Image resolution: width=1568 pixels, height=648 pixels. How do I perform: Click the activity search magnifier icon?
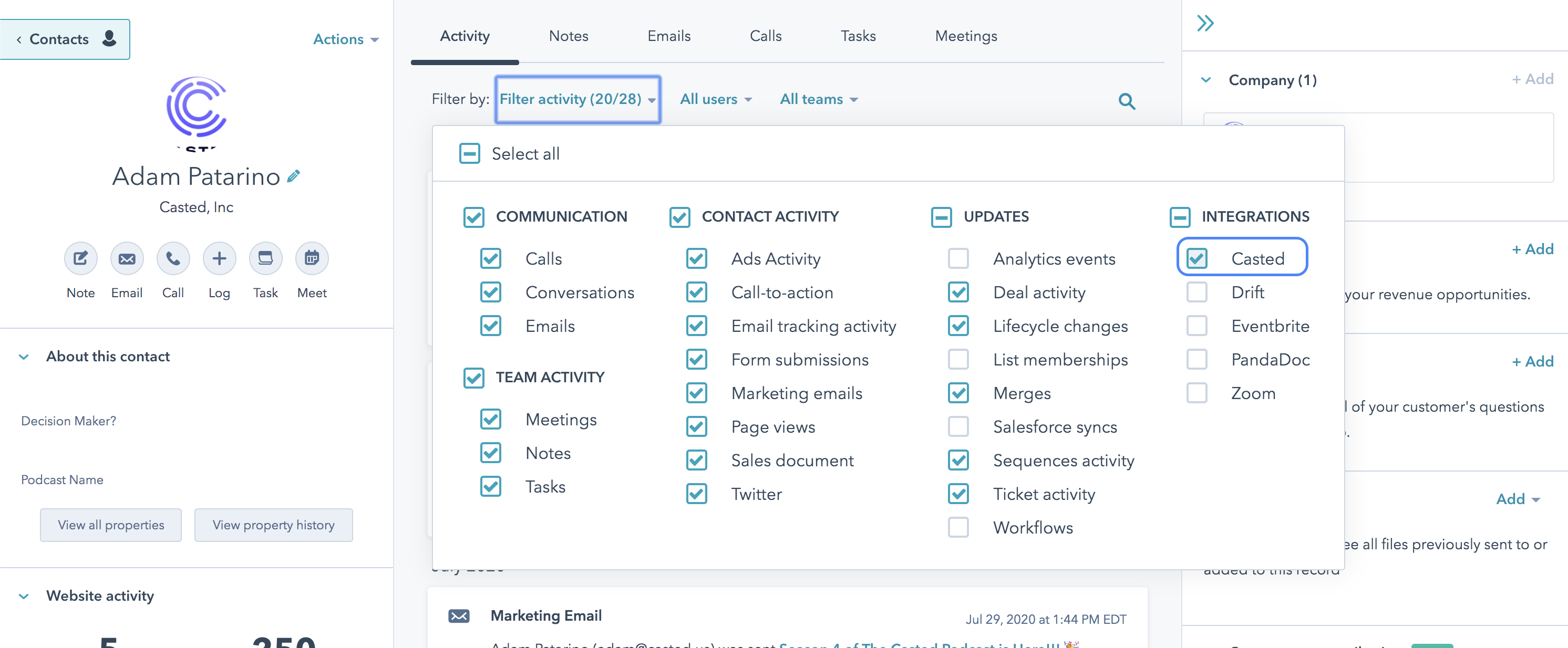coord(1127,101)
